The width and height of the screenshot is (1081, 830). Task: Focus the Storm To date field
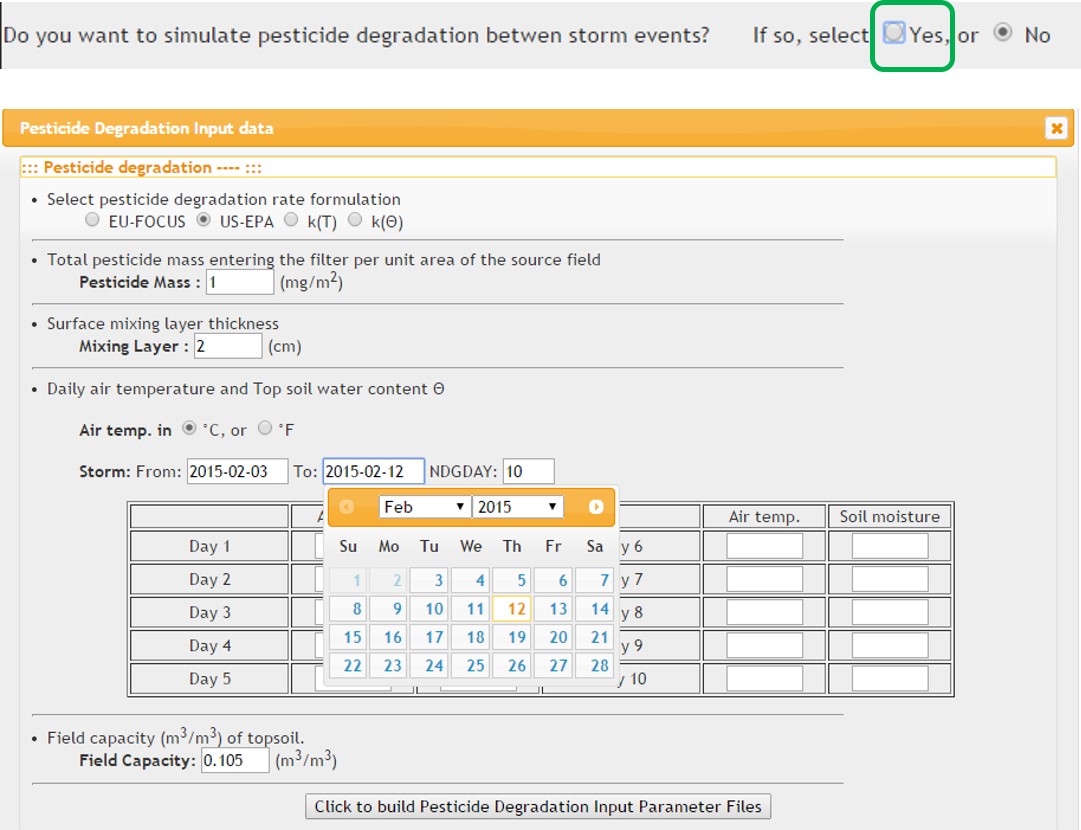[x=374, y=472]
